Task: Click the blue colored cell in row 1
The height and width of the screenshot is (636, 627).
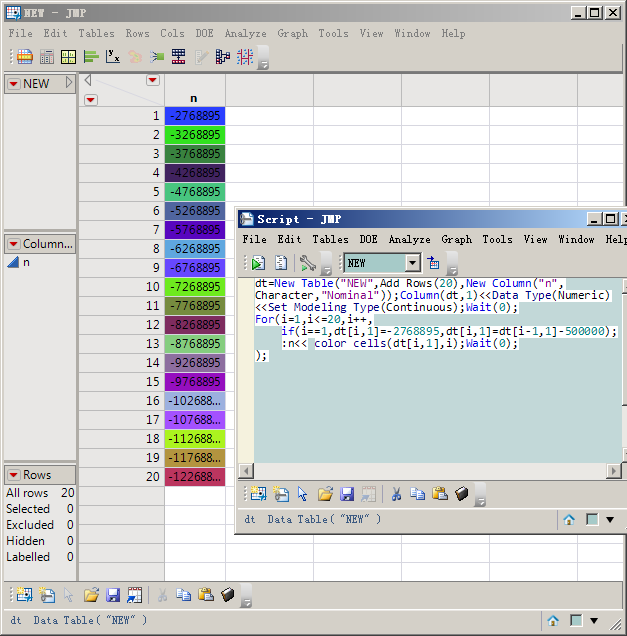Action: pos(194,116)
